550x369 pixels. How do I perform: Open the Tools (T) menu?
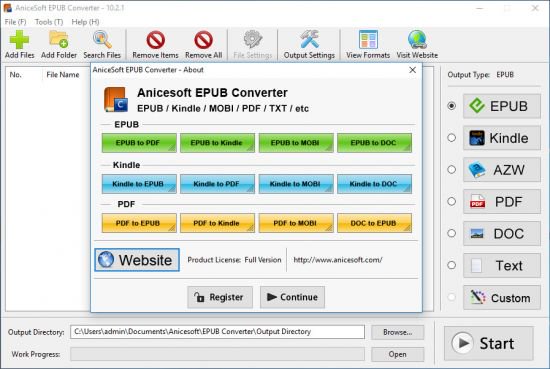49,22
